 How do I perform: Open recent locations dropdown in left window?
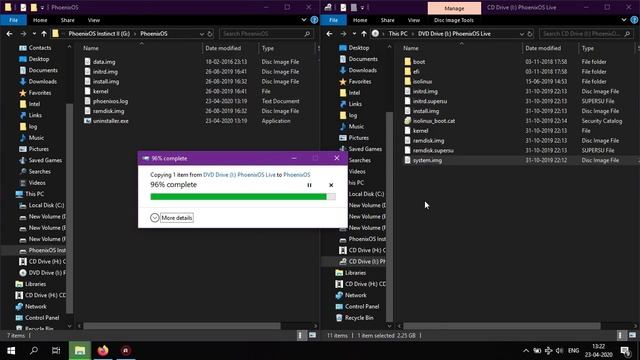[34, 34]
